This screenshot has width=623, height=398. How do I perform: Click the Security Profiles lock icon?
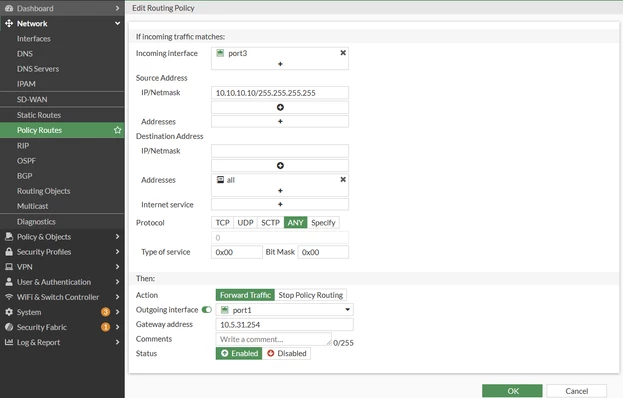point(9,252)
